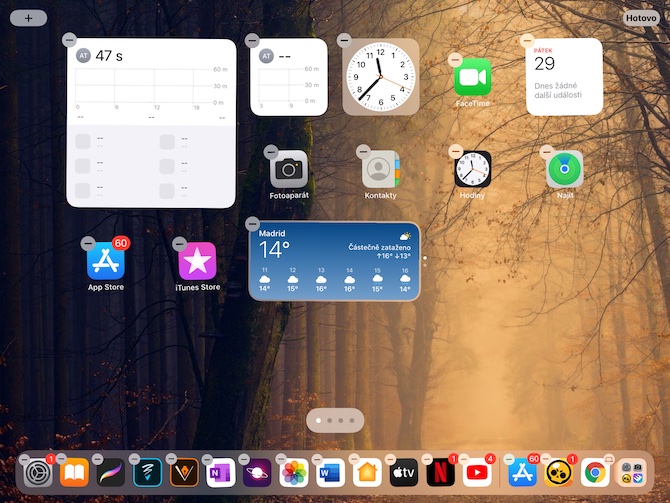Screen dimensions: 670x503
Task: Select the Madrid weather widget
Action: 334,261
